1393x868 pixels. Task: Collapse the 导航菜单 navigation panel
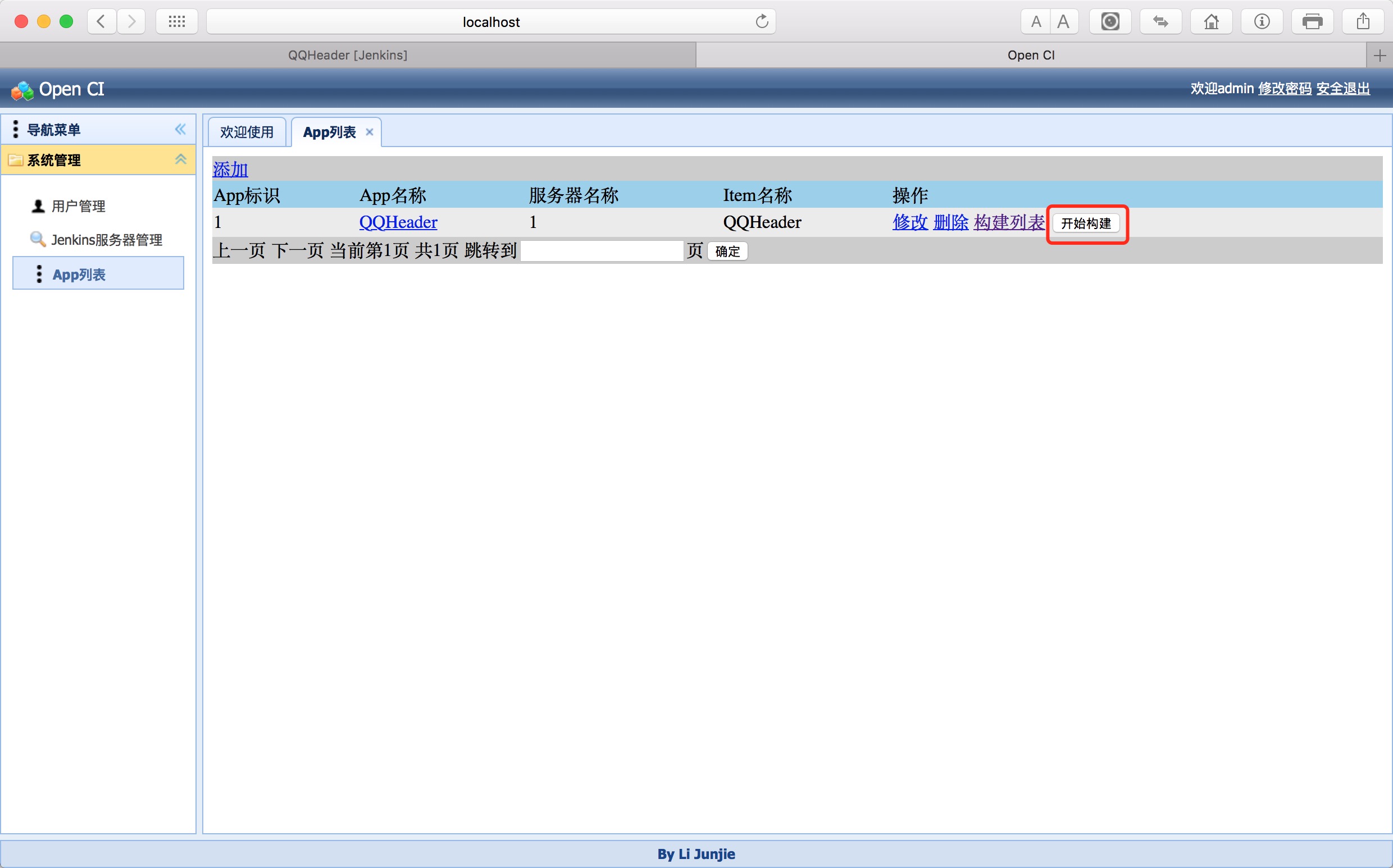click(180, 129)
